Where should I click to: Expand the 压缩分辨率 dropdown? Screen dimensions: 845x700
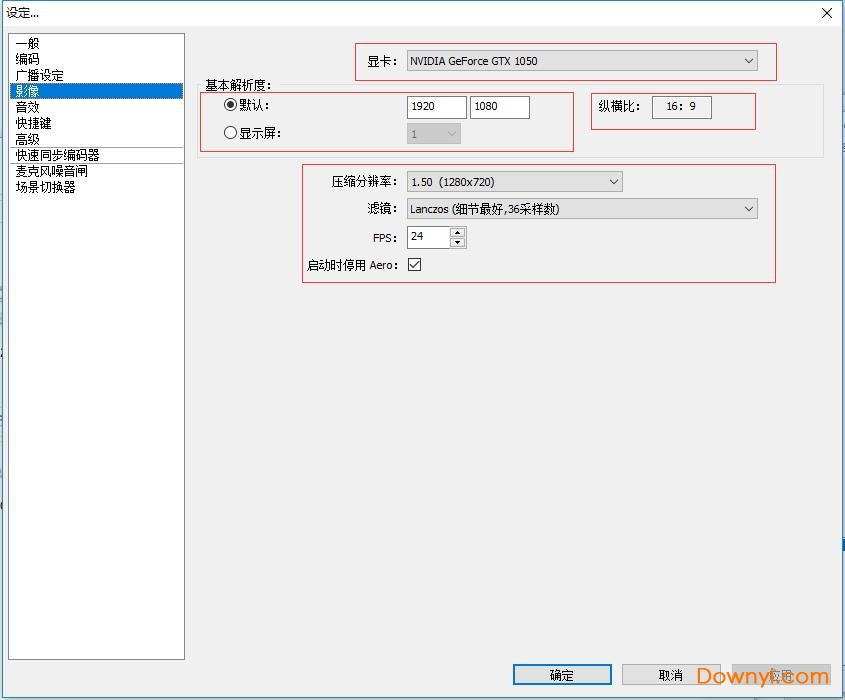[x=514, y=182]
